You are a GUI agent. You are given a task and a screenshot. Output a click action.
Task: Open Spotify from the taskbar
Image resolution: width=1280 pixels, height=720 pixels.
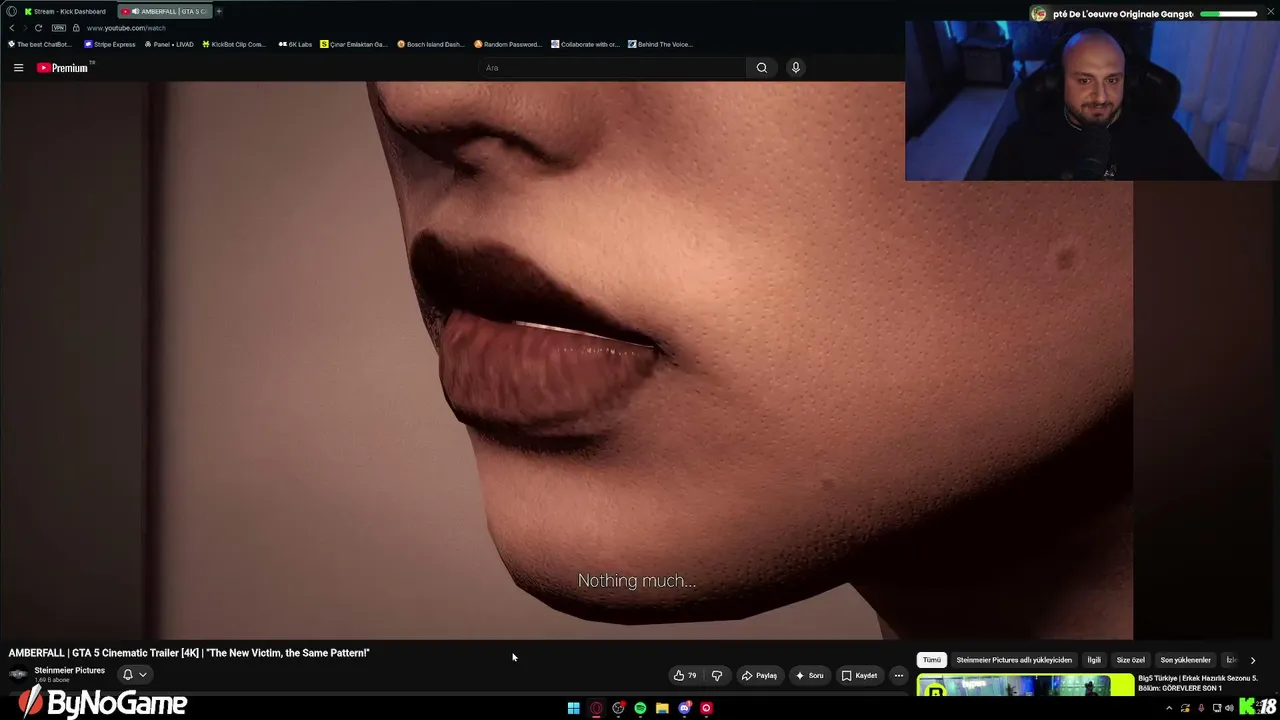coord(640,708)
